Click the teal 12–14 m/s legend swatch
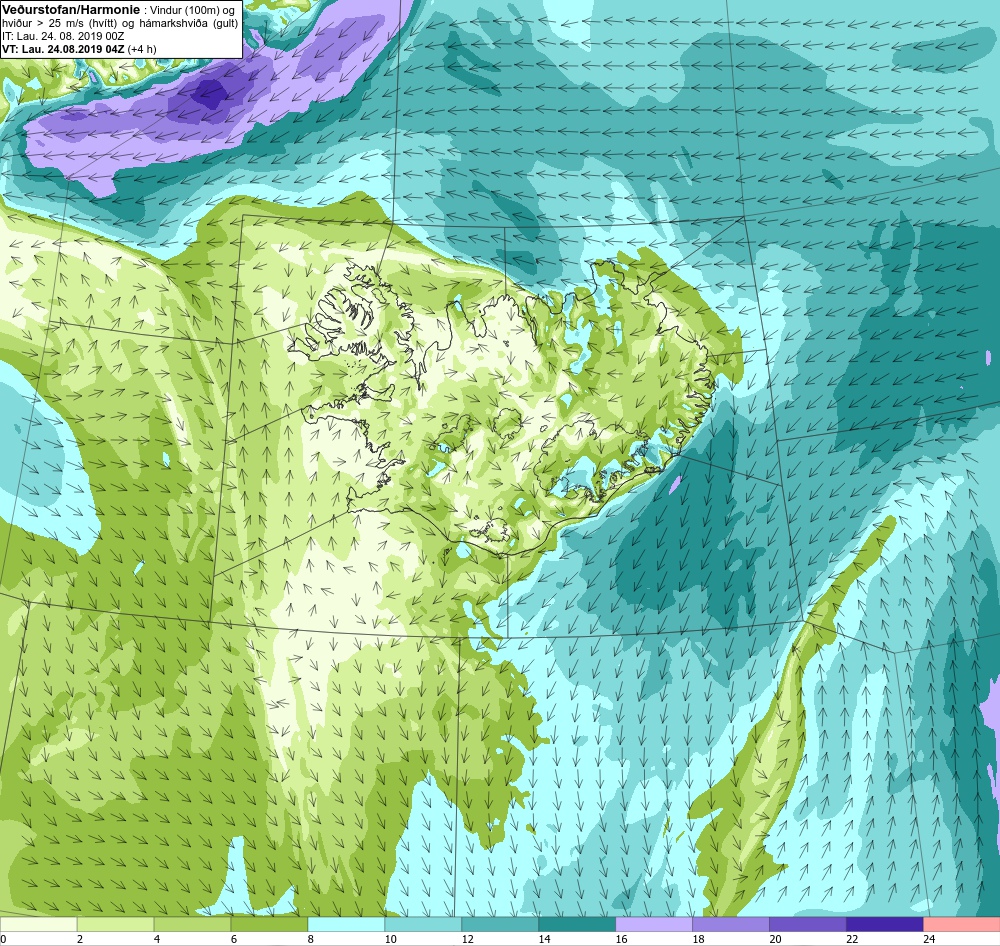The height and width of the screenshot is (946, 1000). point(500,924)
